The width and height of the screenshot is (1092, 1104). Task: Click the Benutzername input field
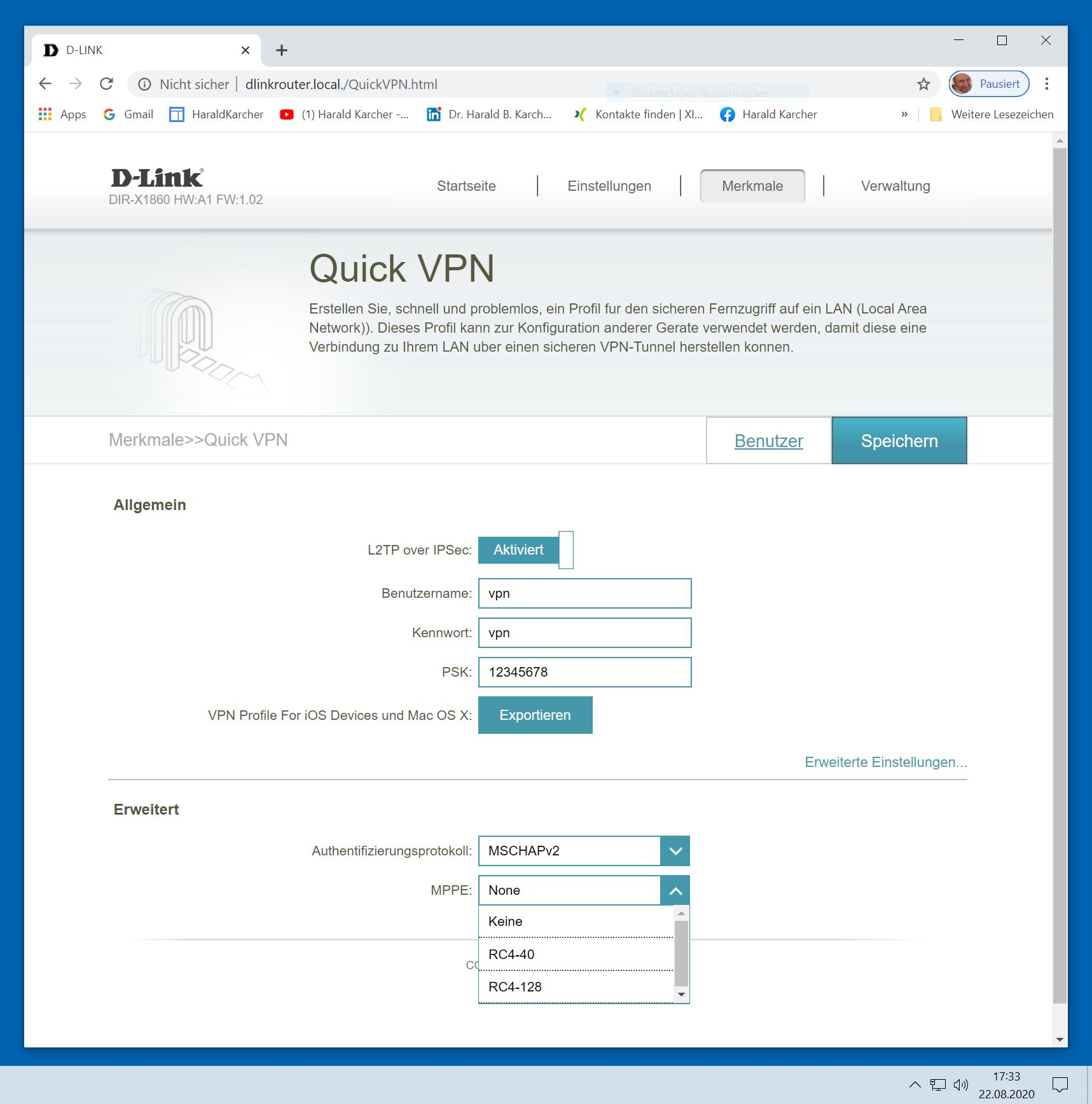point(585,593)
